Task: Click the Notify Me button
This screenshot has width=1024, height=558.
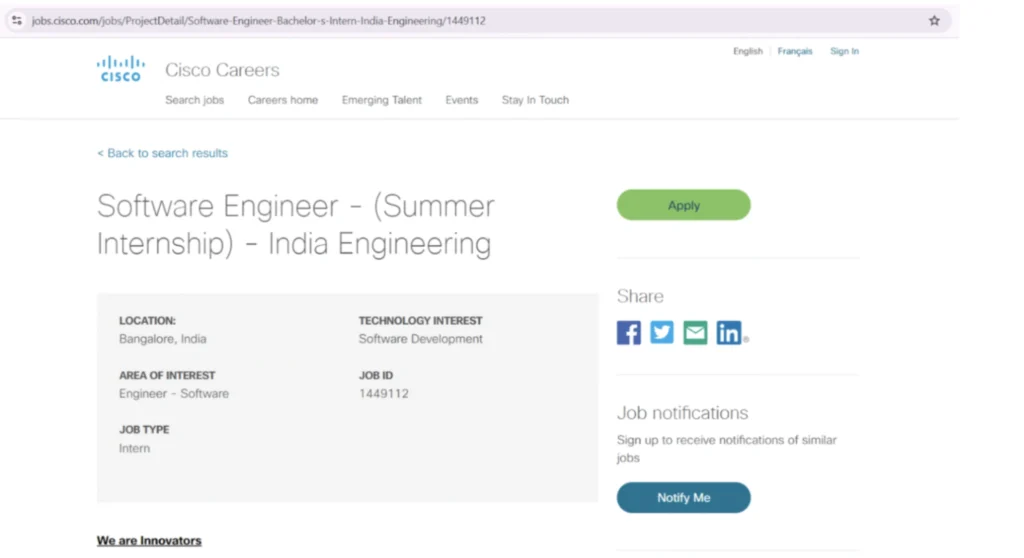Action: [x=683, y=497]
